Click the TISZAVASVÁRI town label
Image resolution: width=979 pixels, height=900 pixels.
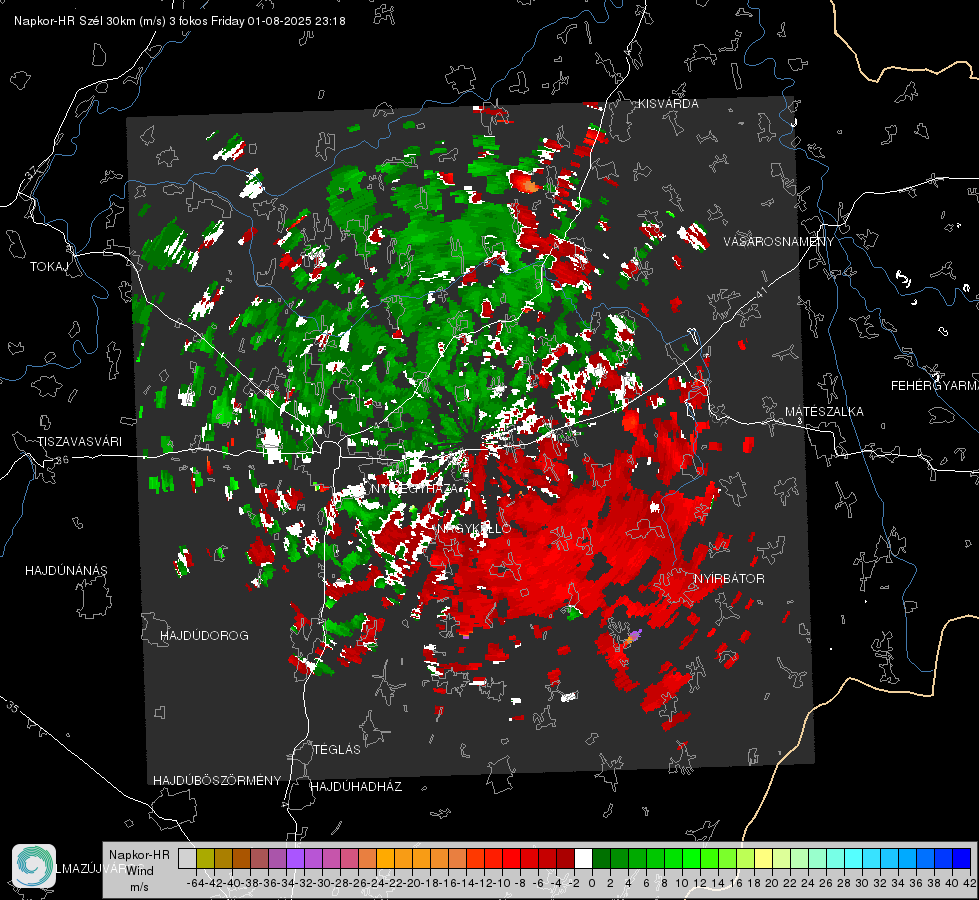tap(79, 442)
